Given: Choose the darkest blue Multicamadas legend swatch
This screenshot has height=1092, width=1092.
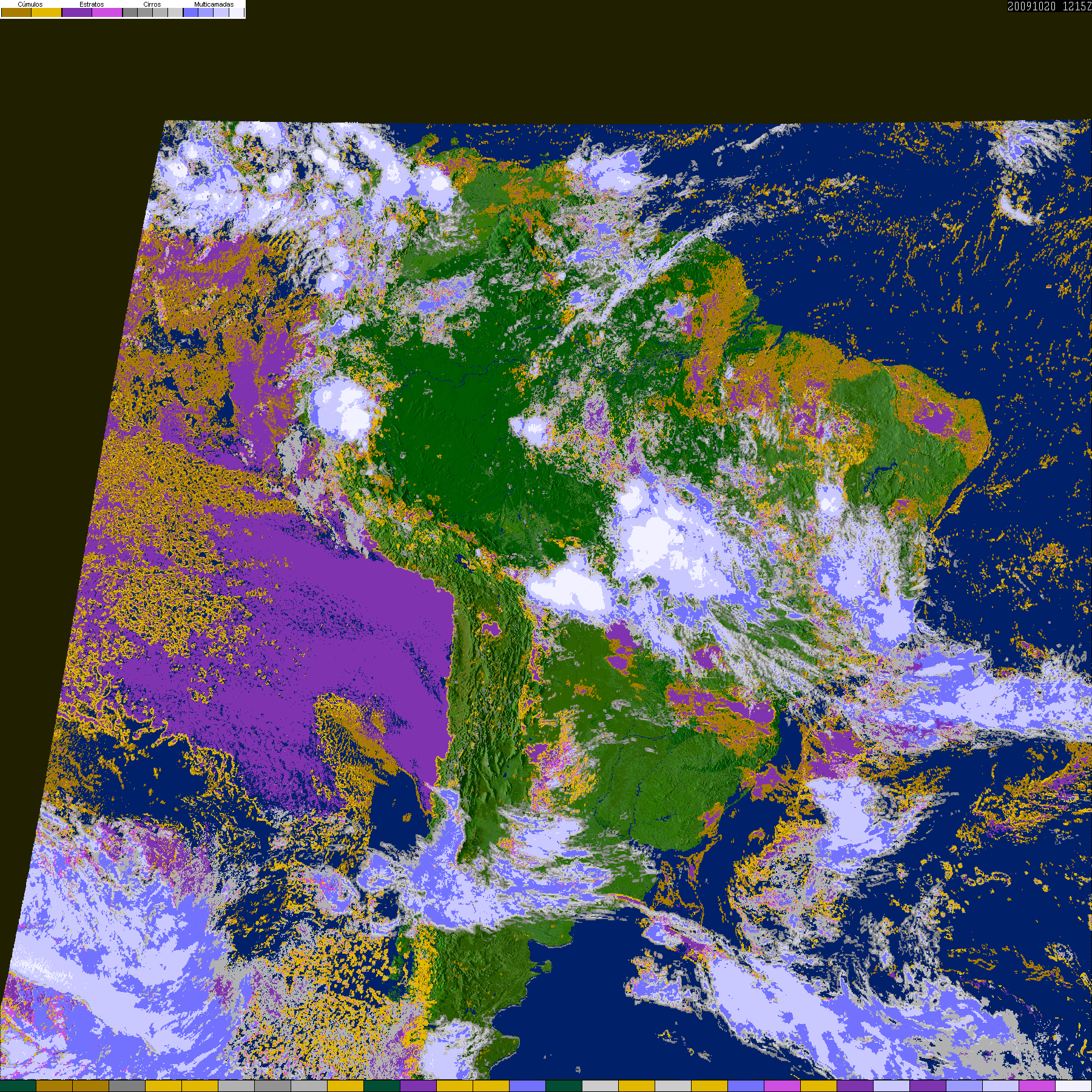Looking at the screenshot, I should [x=190, y=12].
